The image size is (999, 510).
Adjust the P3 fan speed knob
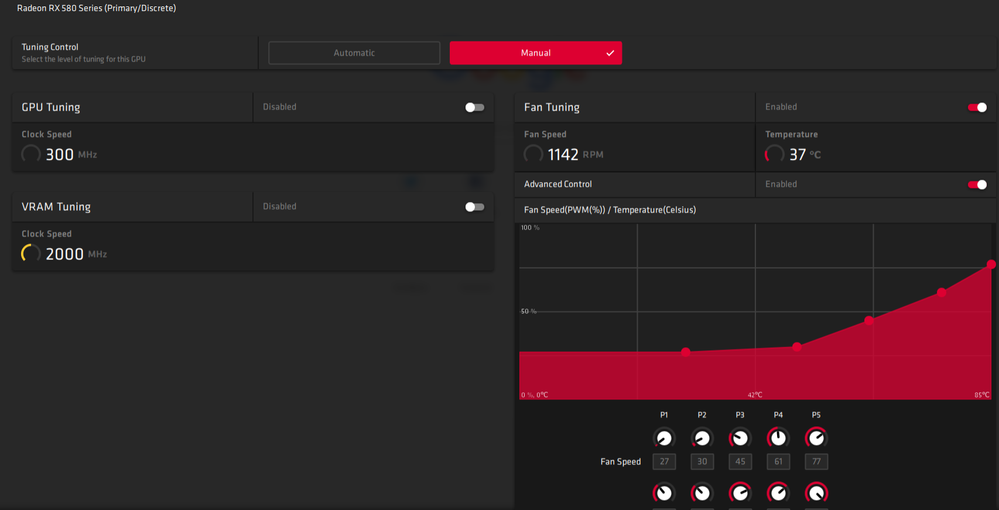coord(740,438)
